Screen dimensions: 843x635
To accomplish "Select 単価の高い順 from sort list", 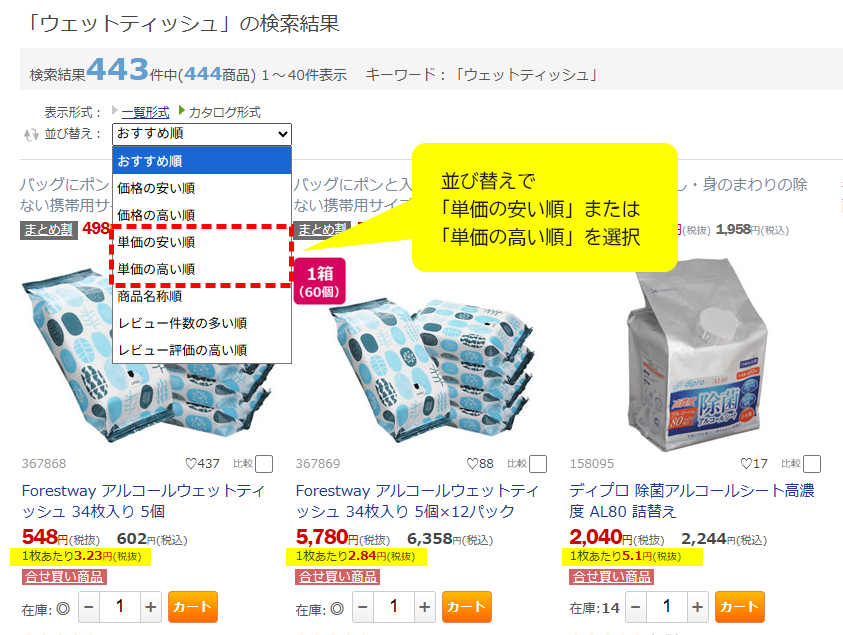I will point(202,269).
